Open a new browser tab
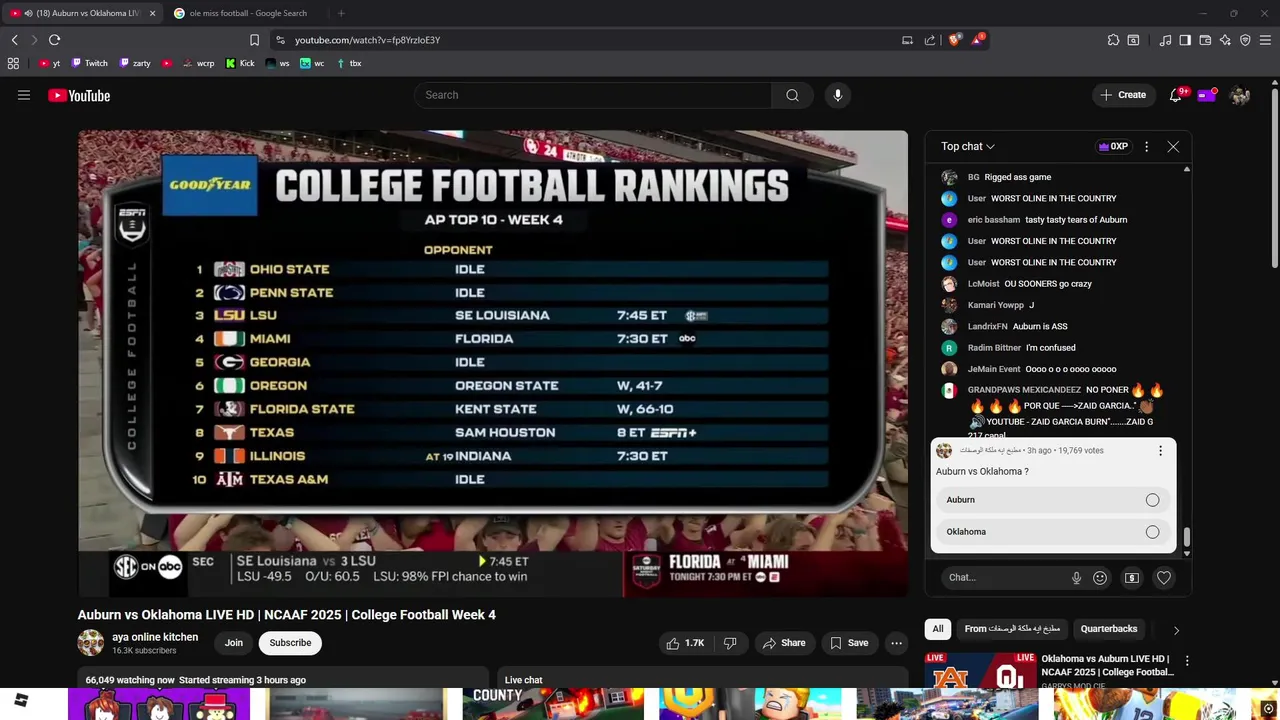This screenshot has height=720, width=1280. [341, 13]
